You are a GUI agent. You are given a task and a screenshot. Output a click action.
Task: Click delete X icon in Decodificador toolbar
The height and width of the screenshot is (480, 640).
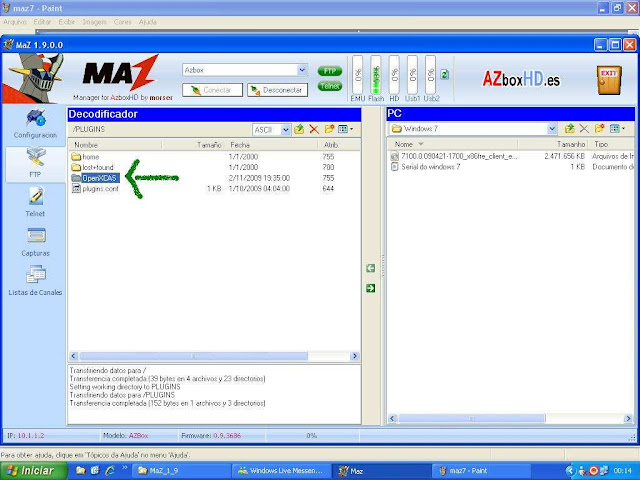314,129
